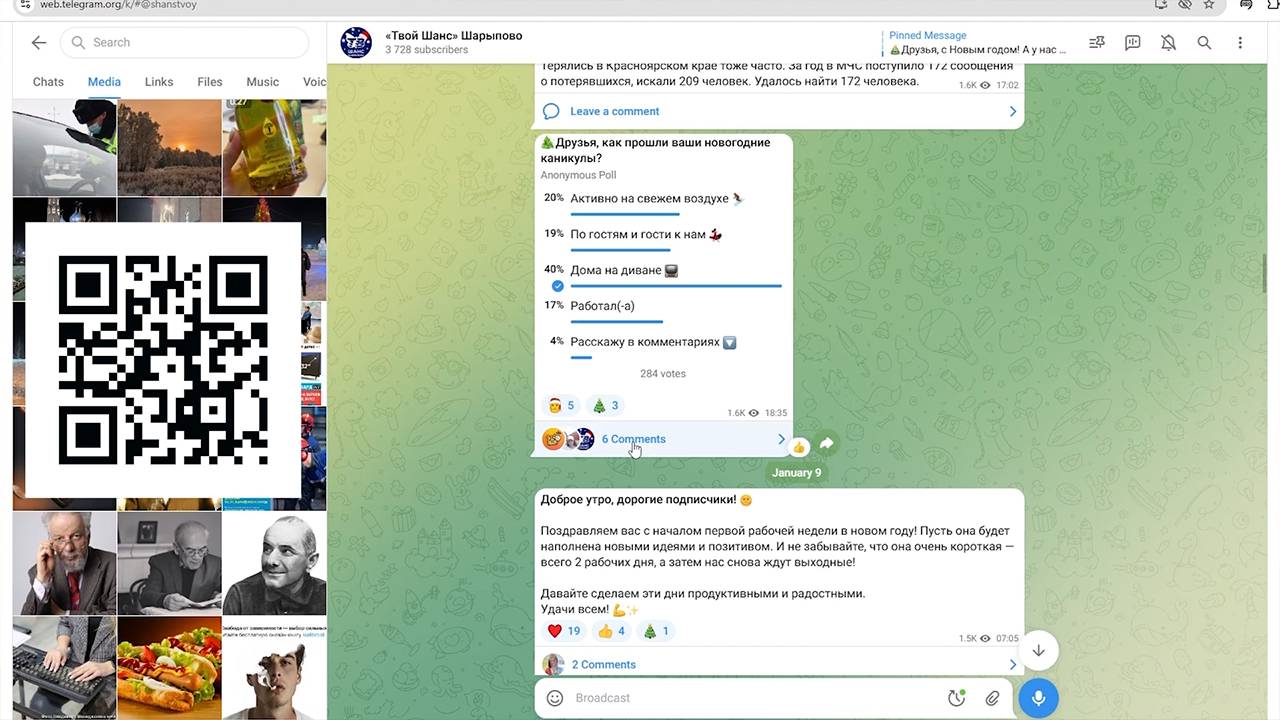
Task: Switch to the Music tab
Action: (263, 82)
